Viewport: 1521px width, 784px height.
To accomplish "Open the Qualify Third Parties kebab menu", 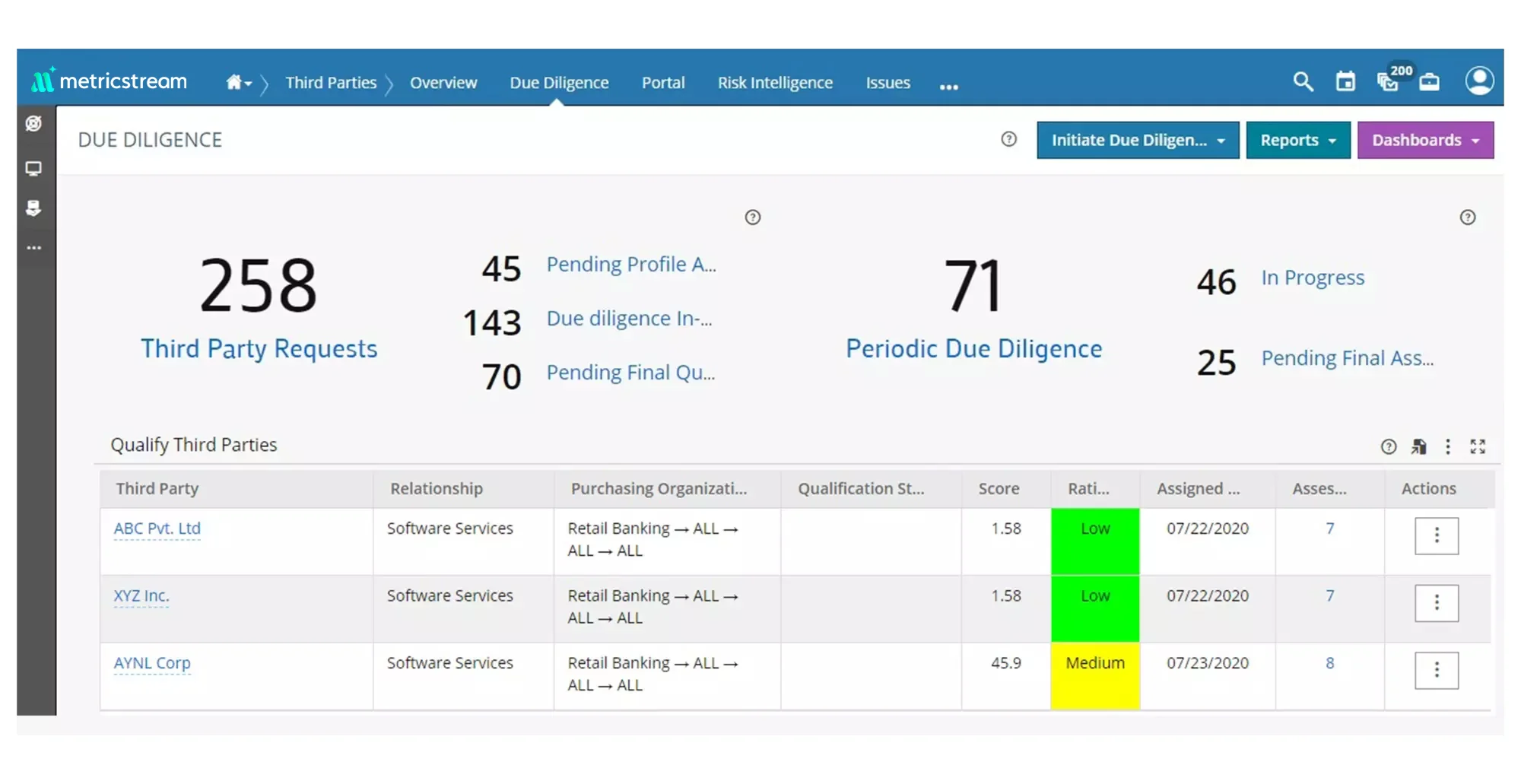I will 1448,446.
